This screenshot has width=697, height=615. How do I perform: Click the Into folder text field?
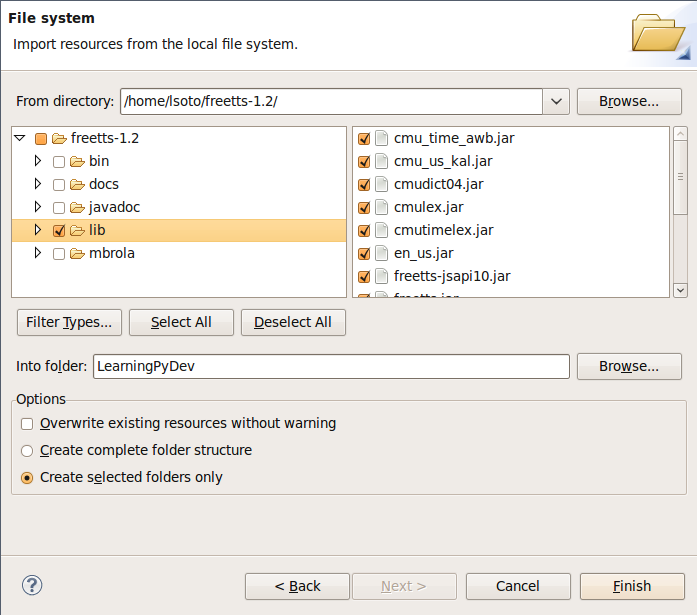coord(330,366)
